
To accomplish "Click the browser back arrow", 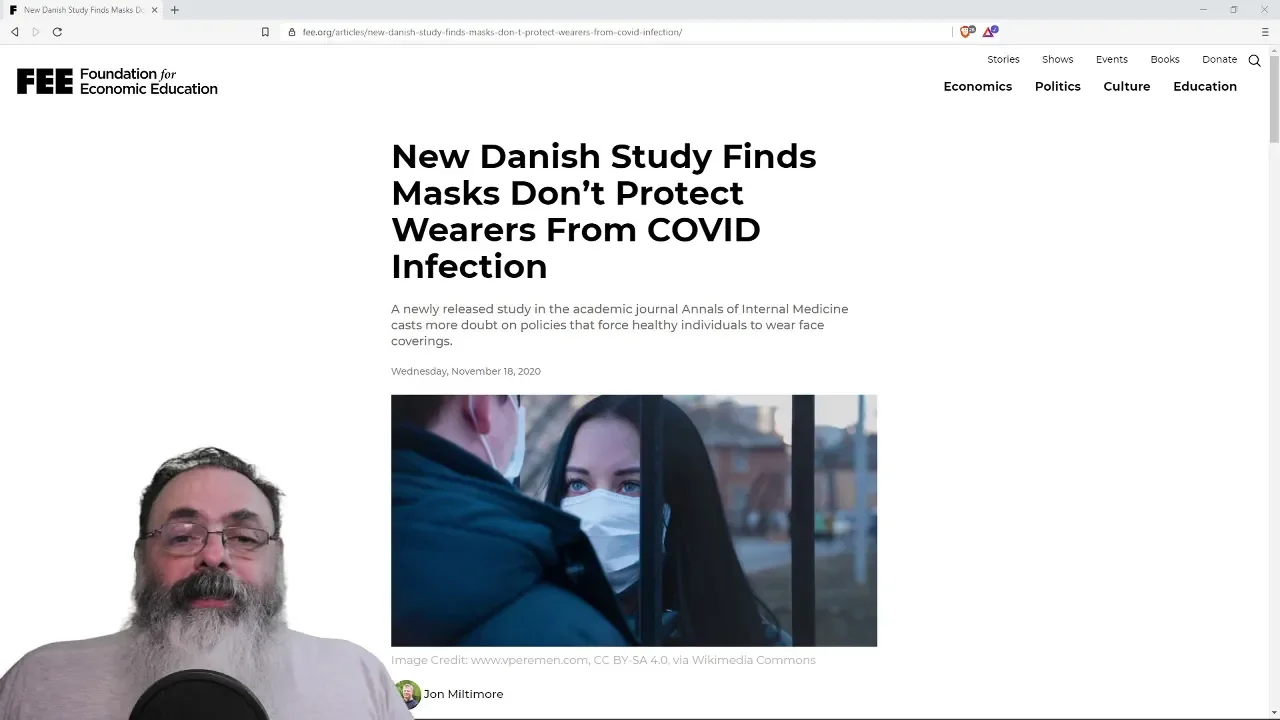I will tap(14, 32).
